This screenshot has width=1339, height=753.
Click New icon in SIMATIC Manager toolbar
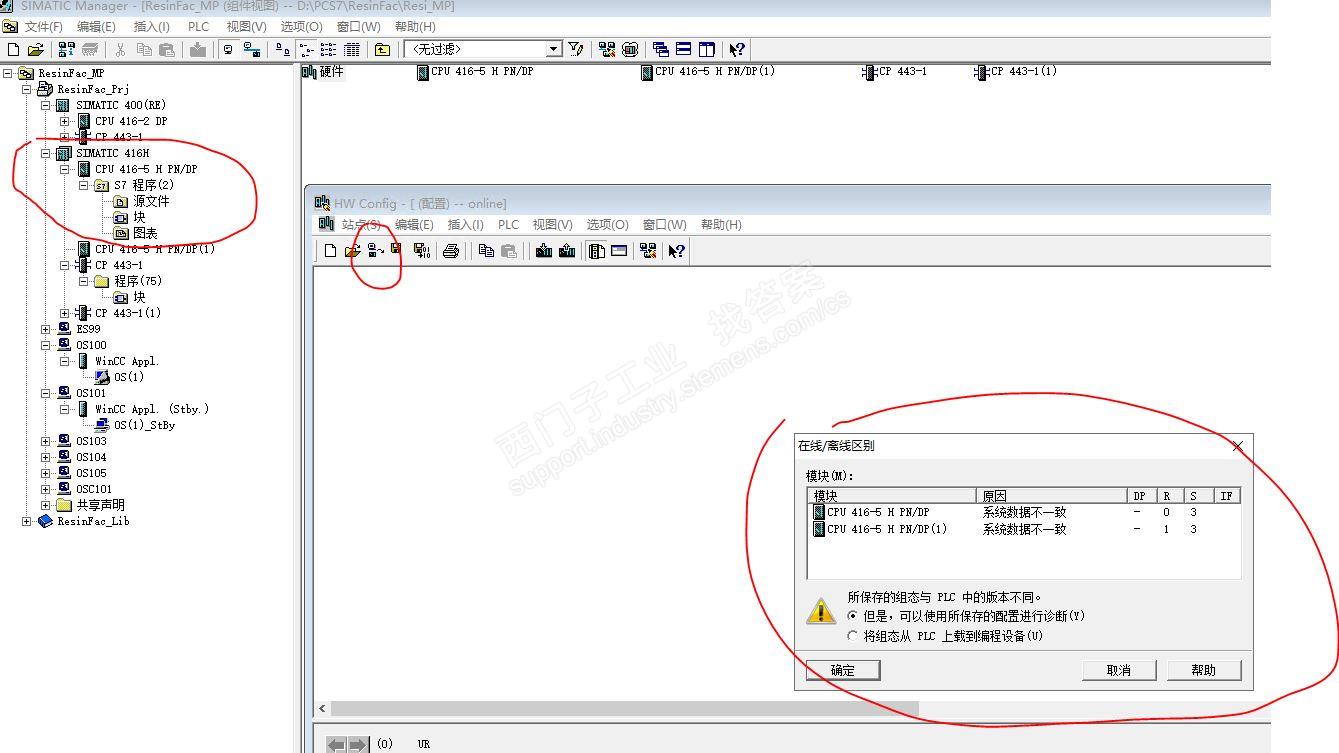13,49
